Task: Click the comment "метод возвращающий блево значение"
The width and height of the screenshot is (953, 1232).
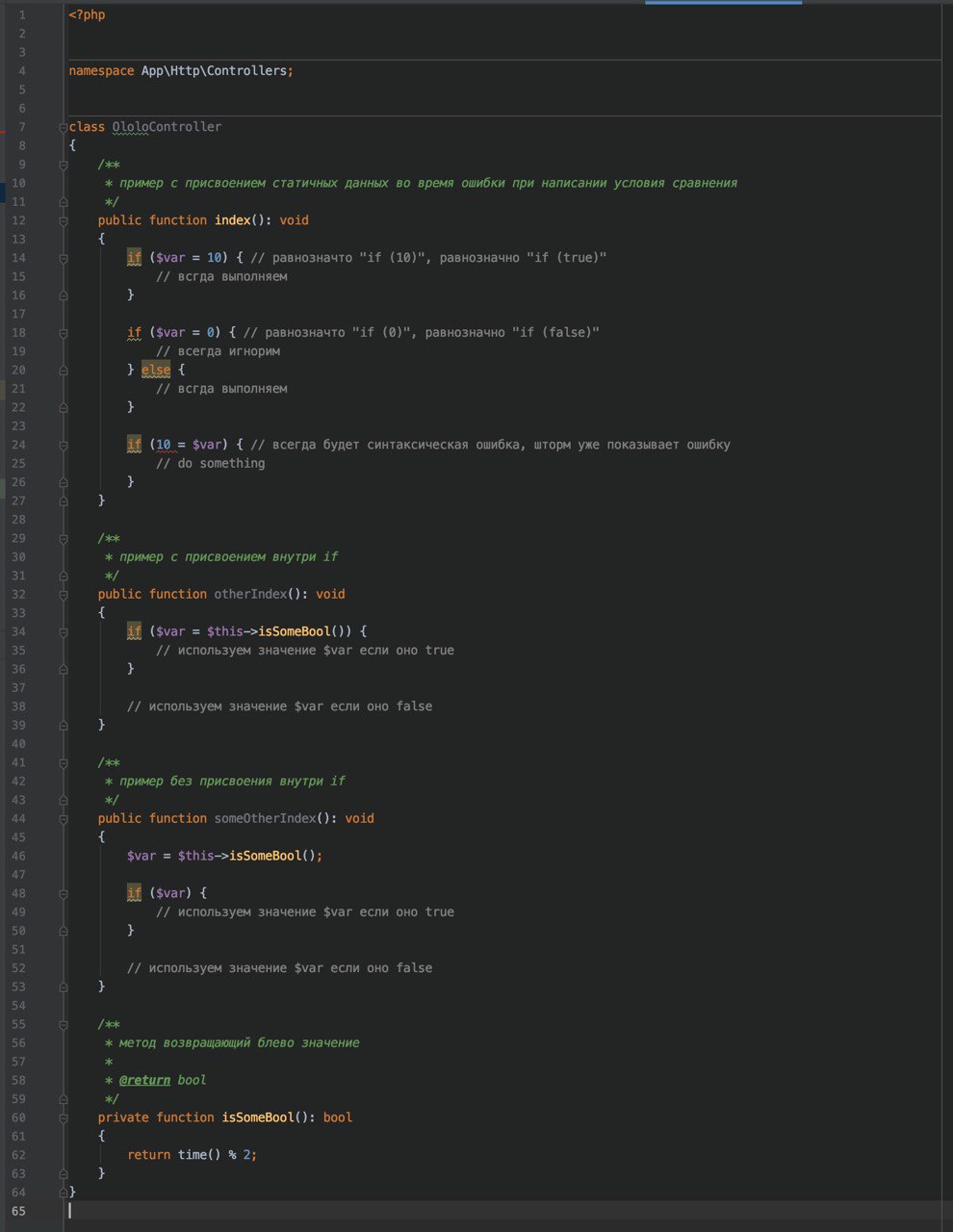Action: [239, 1043]
